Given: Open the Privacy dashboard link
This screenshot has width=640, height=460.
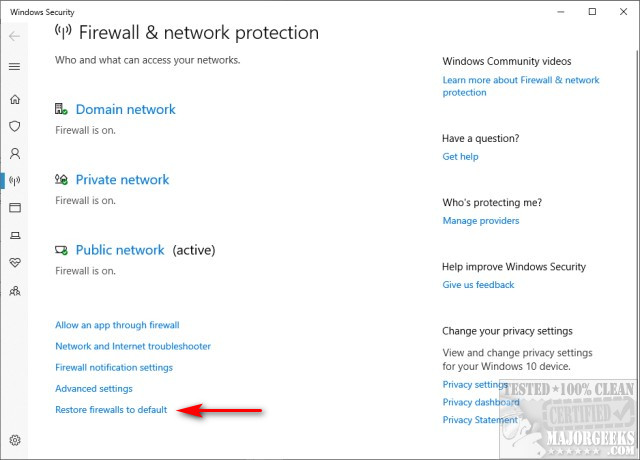Looking at the screenshot, I should point(480,402).
